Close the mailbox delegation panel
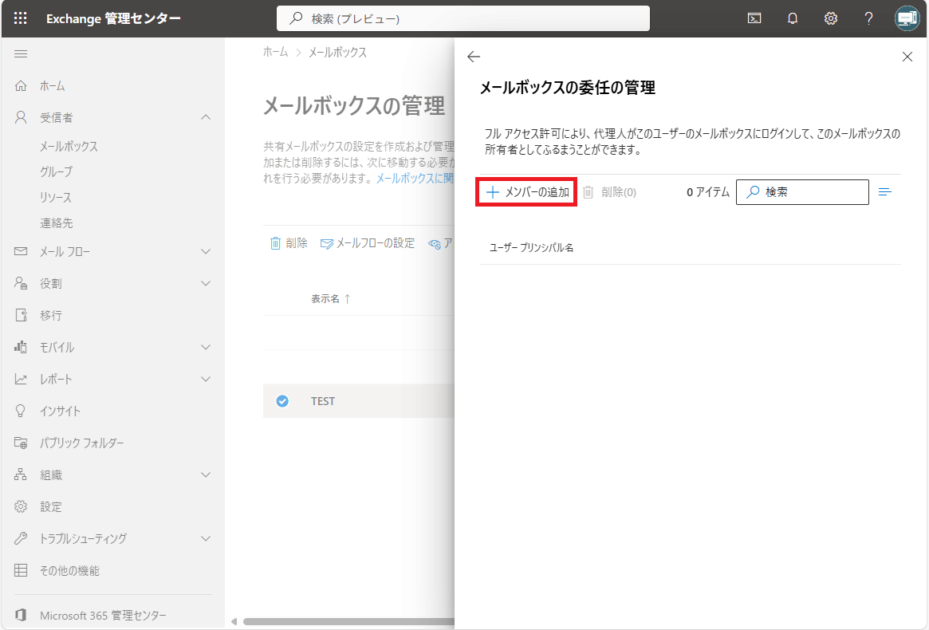 click(x=907, y=57)
